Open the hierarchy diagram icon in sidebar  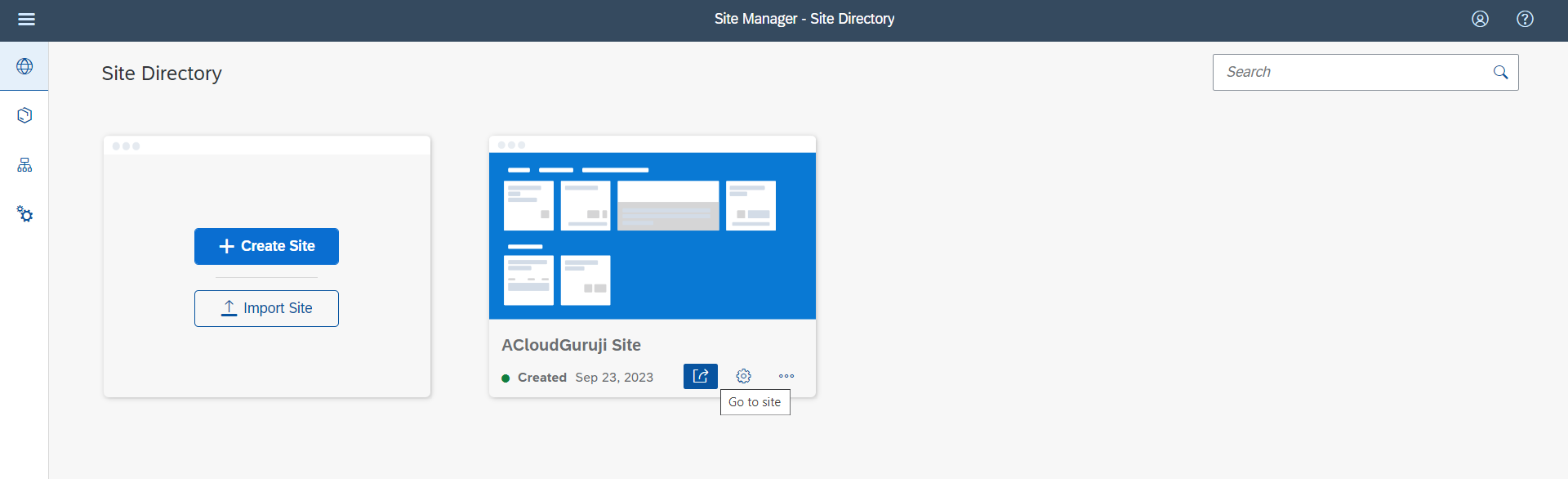tap(24, 165)
